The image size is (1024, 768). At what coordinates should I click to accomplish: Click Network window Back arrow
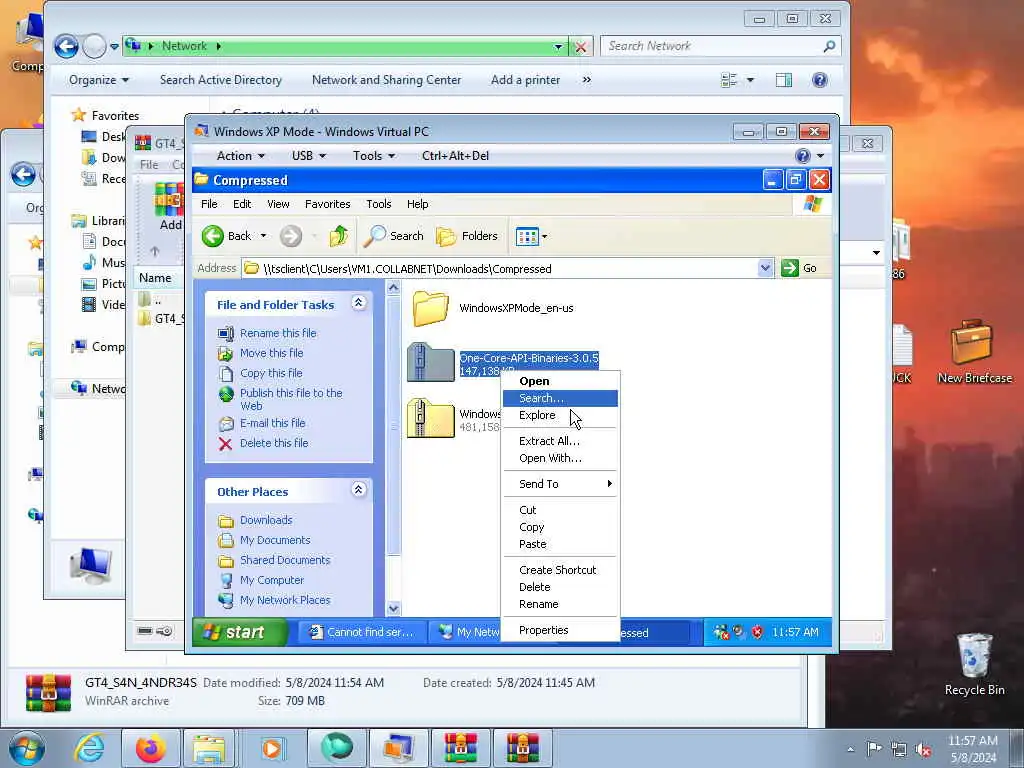[x=66, y=46]
